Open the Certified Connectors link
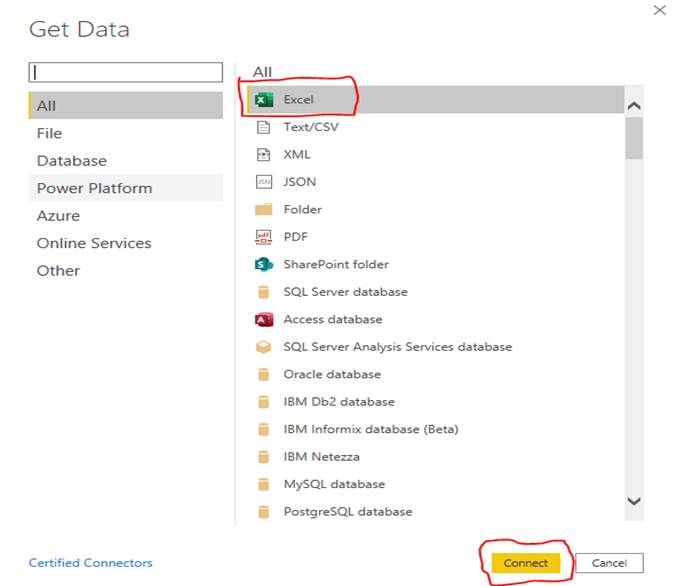Screen dimensions: 677x586 [91, 563]
